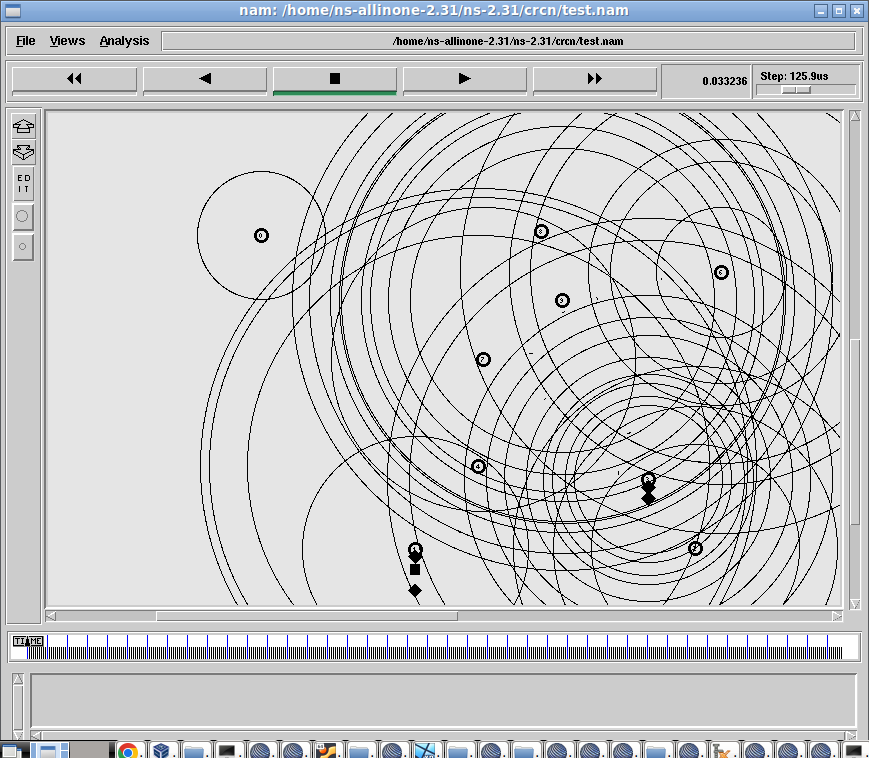Click the canvas vertical scrollbar thumb

[855, 432]
